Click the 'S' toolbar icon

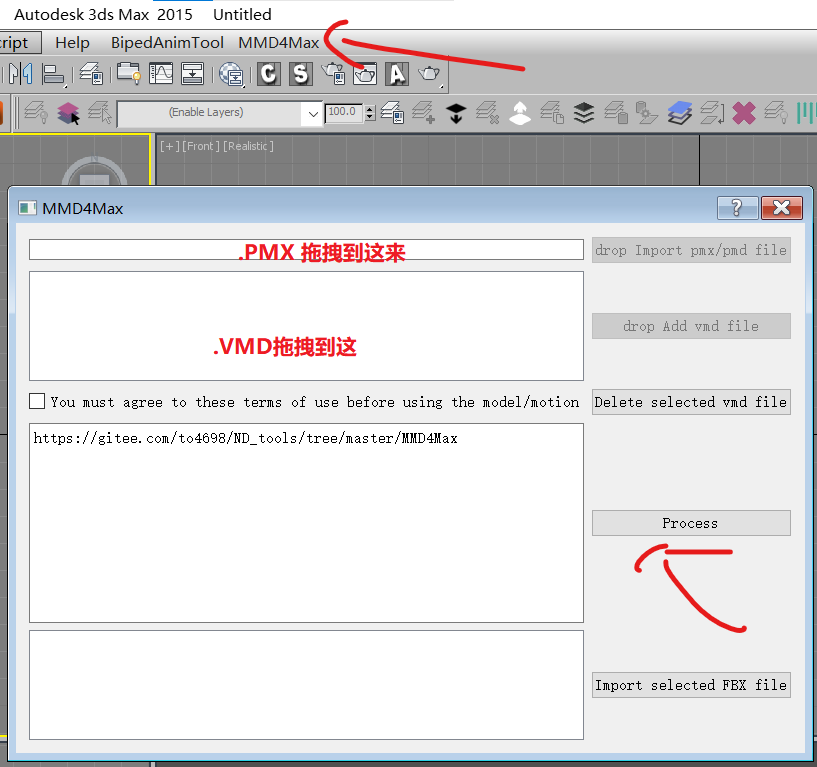(301, 73)
